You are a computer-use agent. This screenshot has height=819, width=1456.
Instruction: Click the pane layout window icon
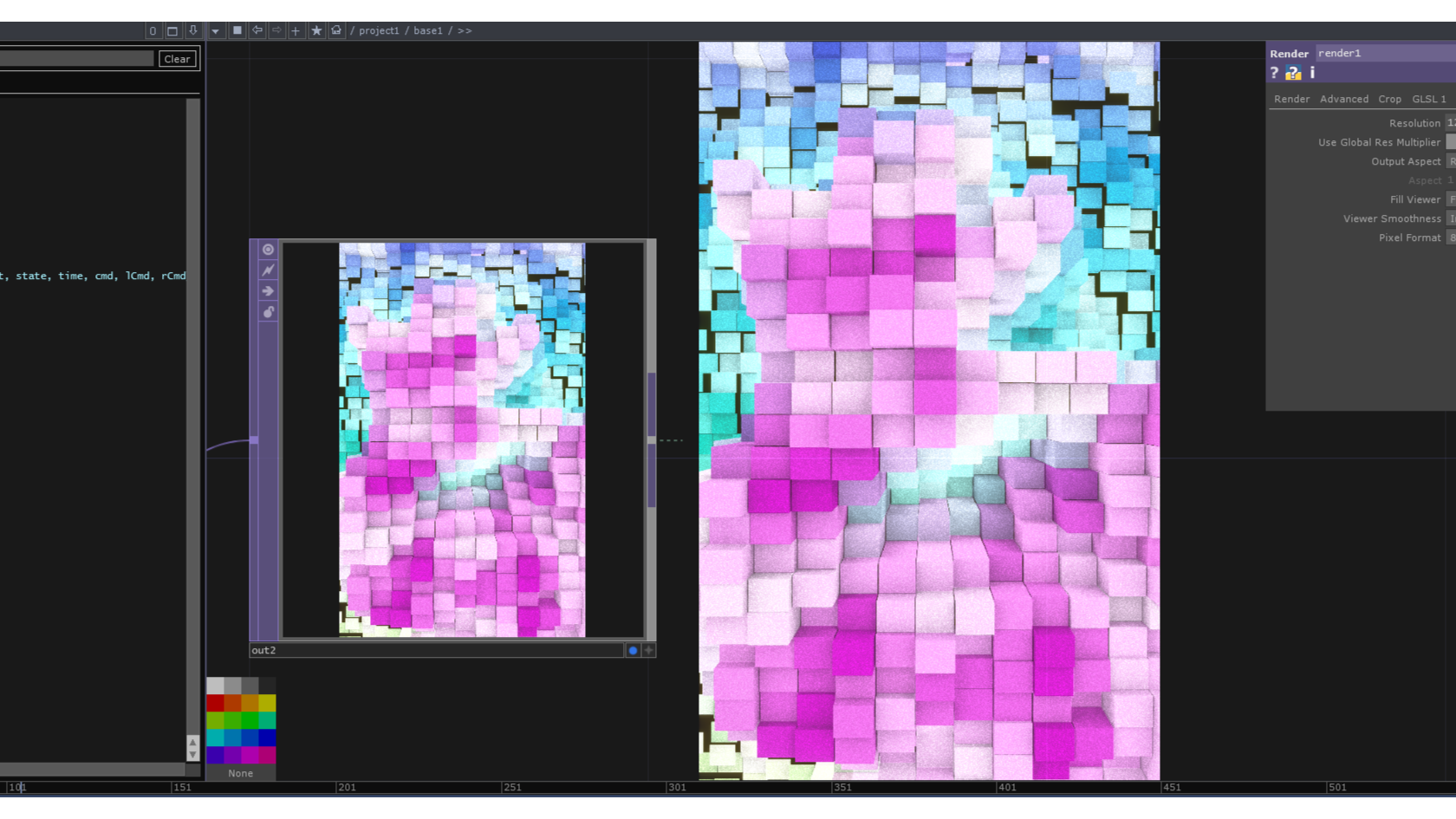[172, 31]
